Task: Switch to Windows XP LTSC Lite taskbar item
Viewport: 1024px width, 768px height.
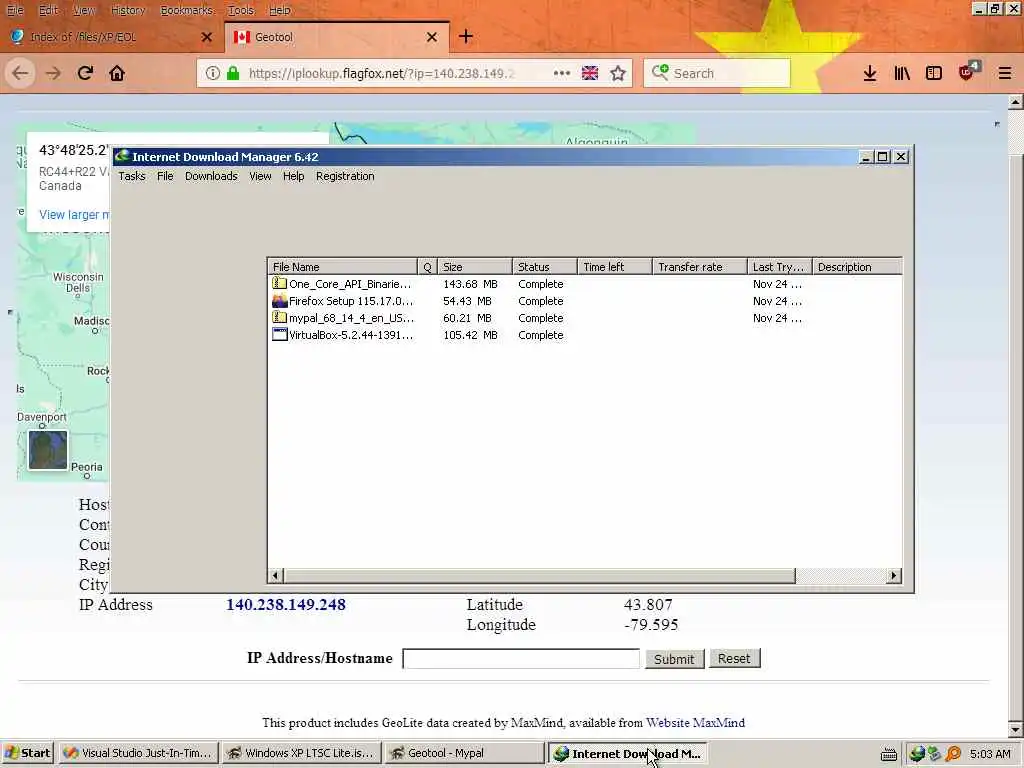Action: [300, 753]
